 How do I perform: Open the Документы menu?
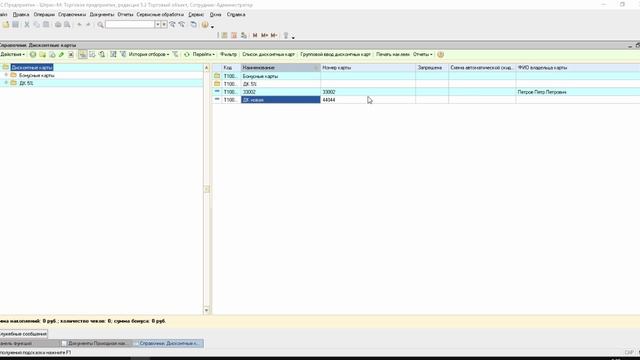pyautogui.click(x=102, y=14)
